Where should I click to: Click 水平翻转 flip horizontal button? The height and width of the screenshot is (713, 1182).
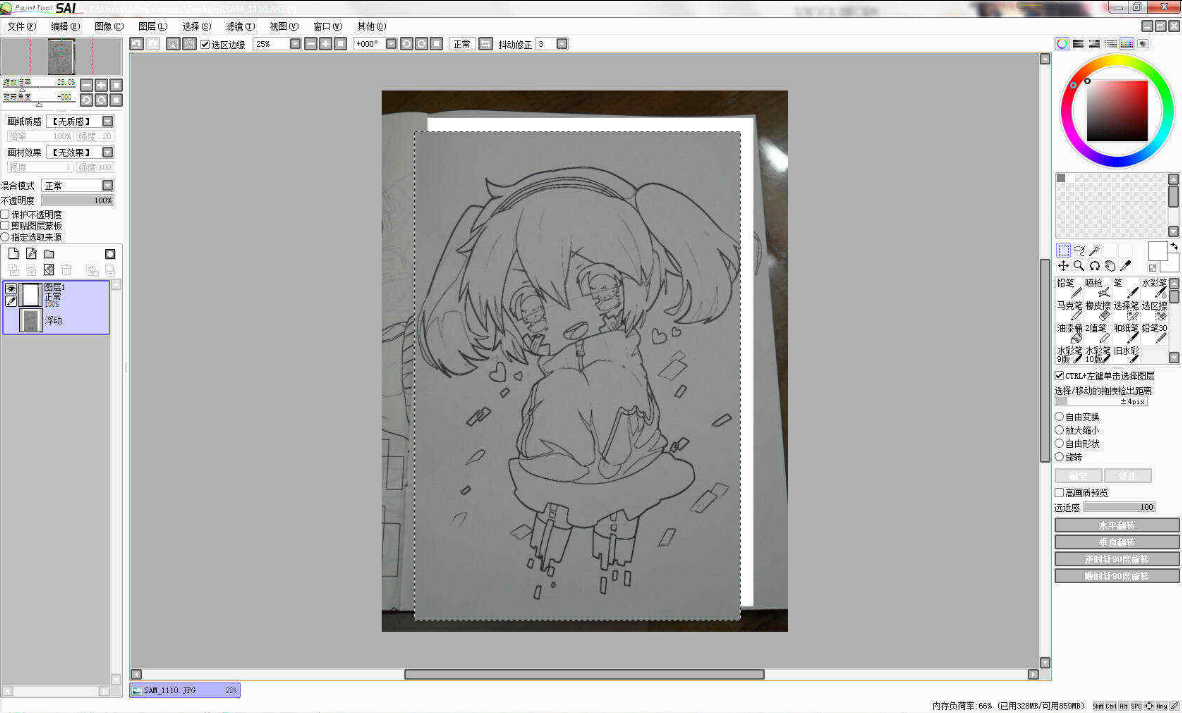coord(1116,525)
